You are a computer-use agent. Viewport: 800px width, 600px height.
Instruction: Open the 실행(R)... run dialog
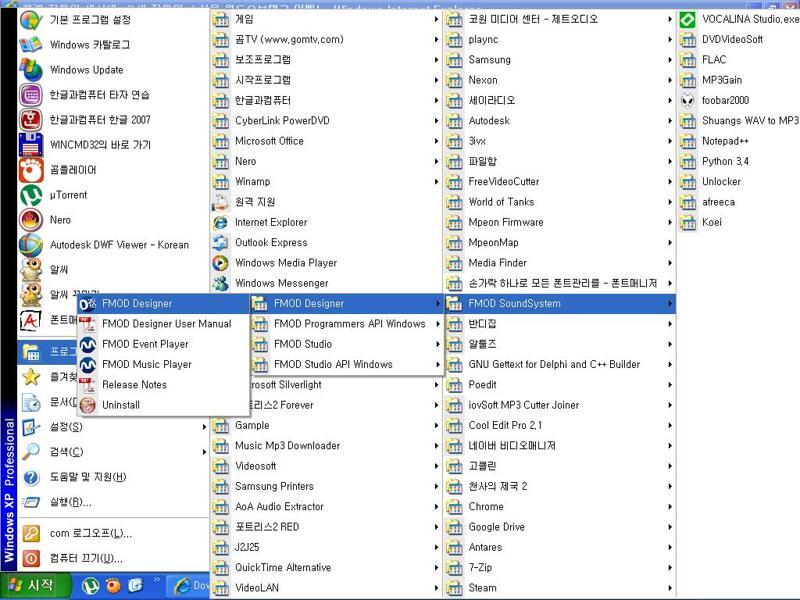coord(113,502)
